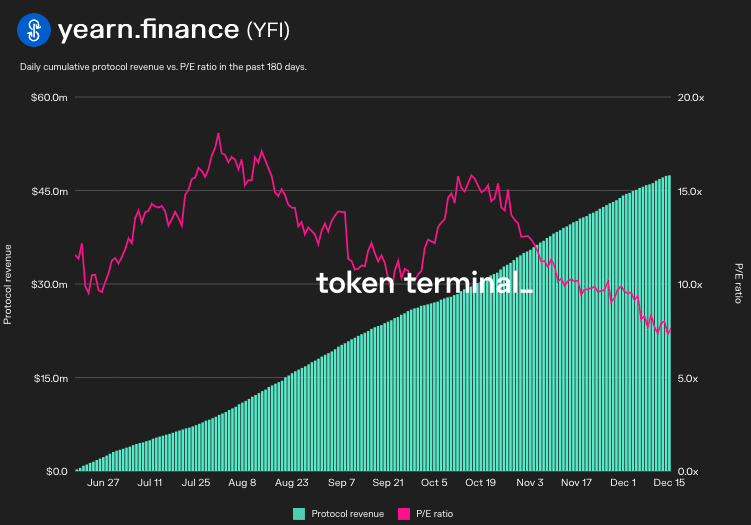Select the (YFI) ticker text

[268, 31]
